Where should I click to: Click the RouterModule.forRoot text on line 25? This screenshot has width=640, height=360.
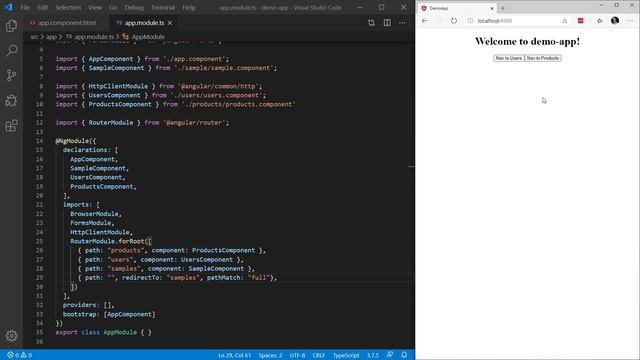click(107, 241)
